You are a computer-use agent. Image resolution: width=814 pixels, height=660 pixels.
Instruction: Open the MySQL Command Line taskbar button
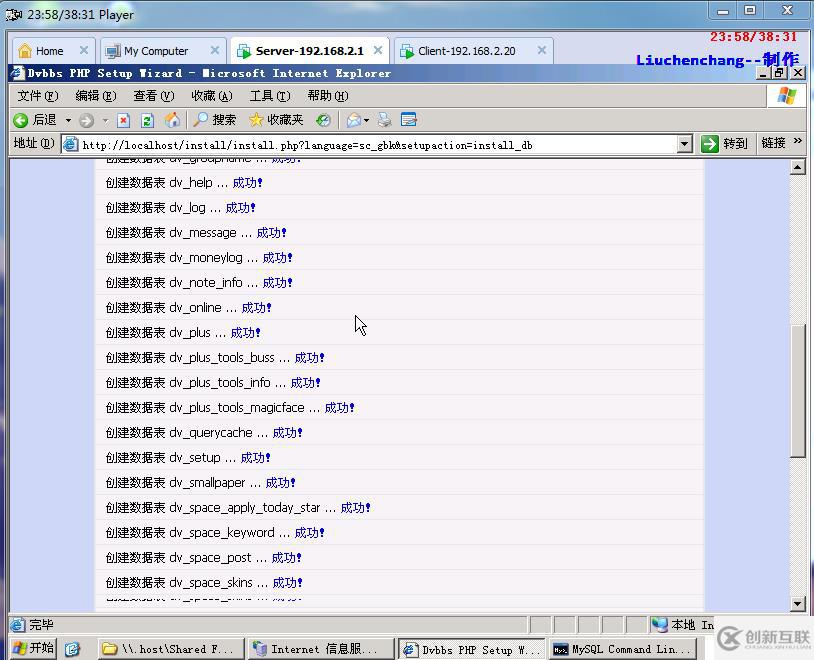coord(622,649)
